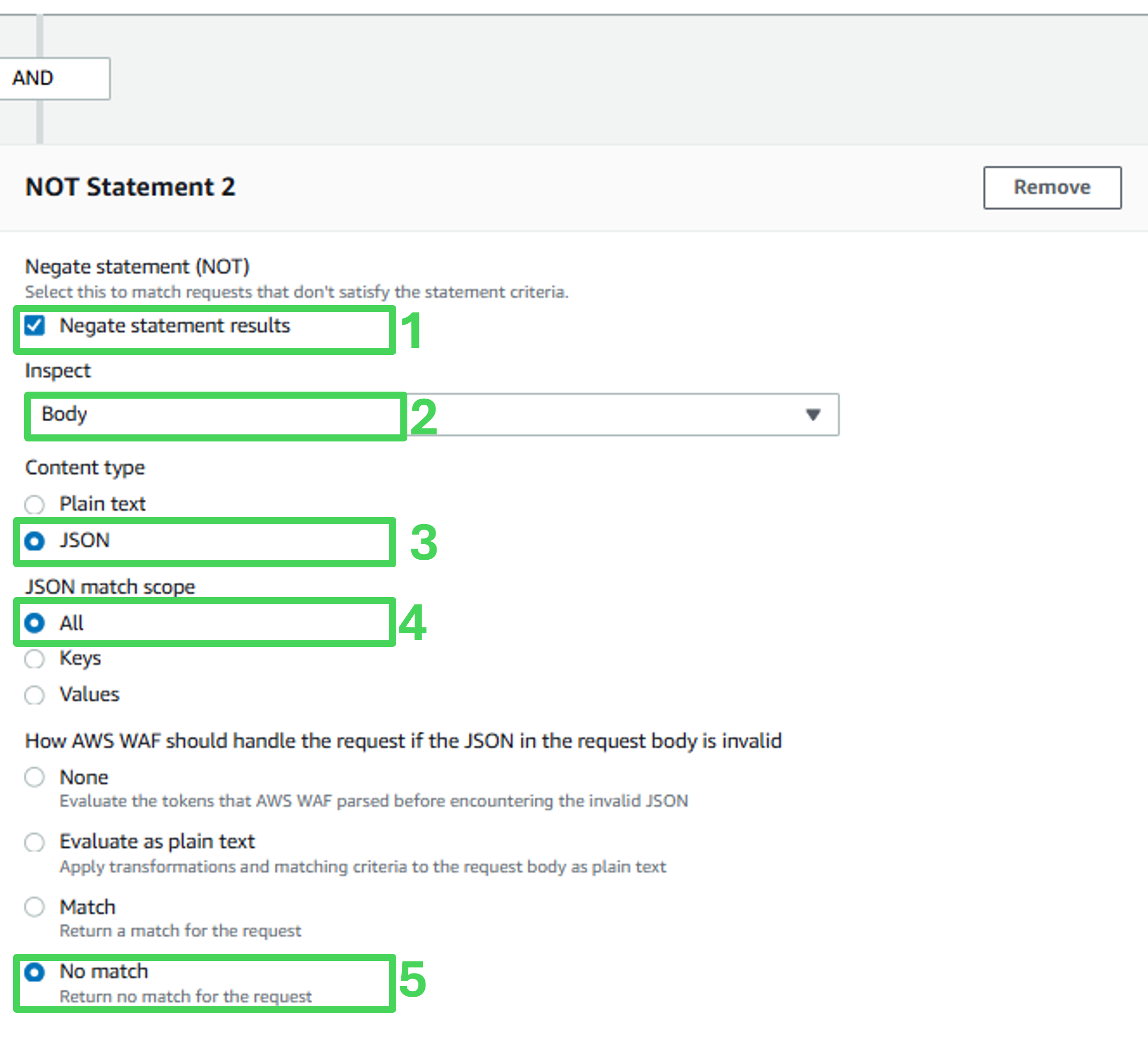Click the Values label text
Screen dimensions: 1148x1045
(x=90, y=694)
